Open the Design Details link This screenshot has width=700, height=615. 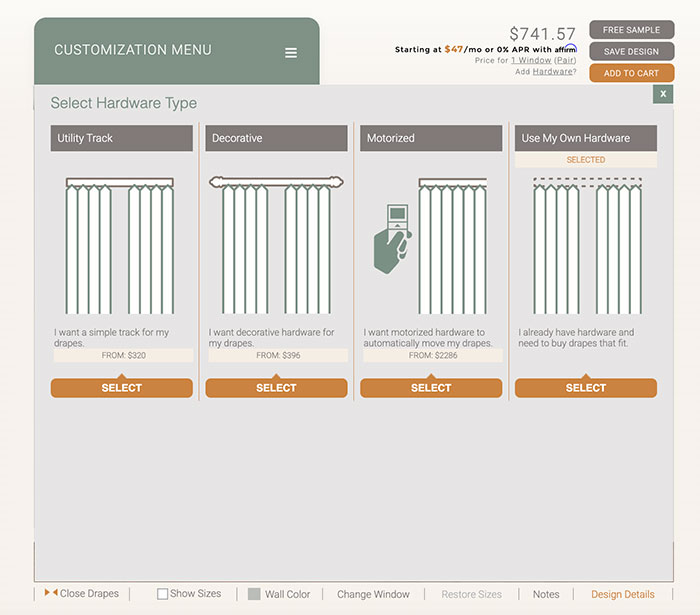[622, 594]
